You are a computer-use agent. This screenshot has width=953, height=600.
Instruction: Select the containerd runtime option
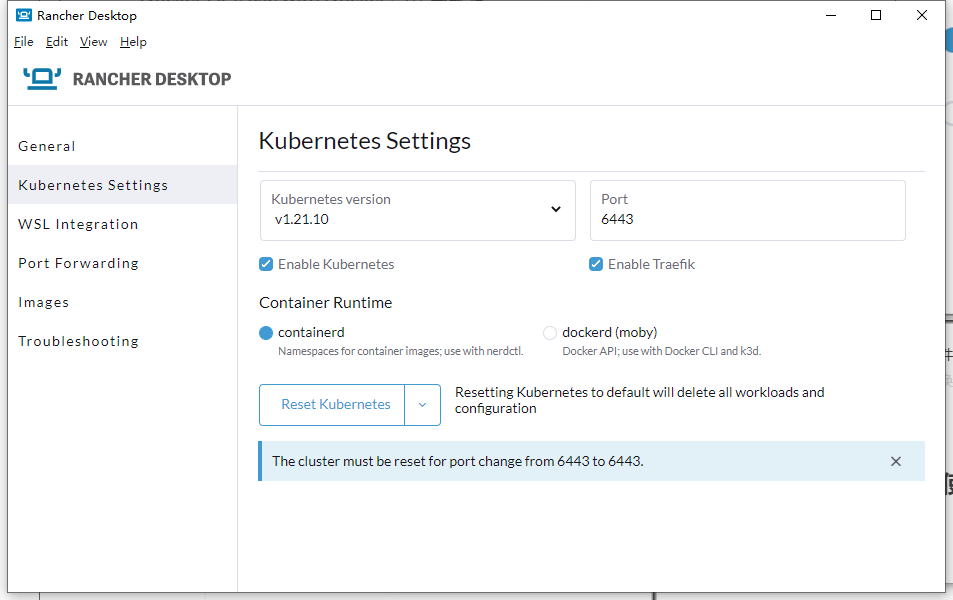(x=266, y=333)
